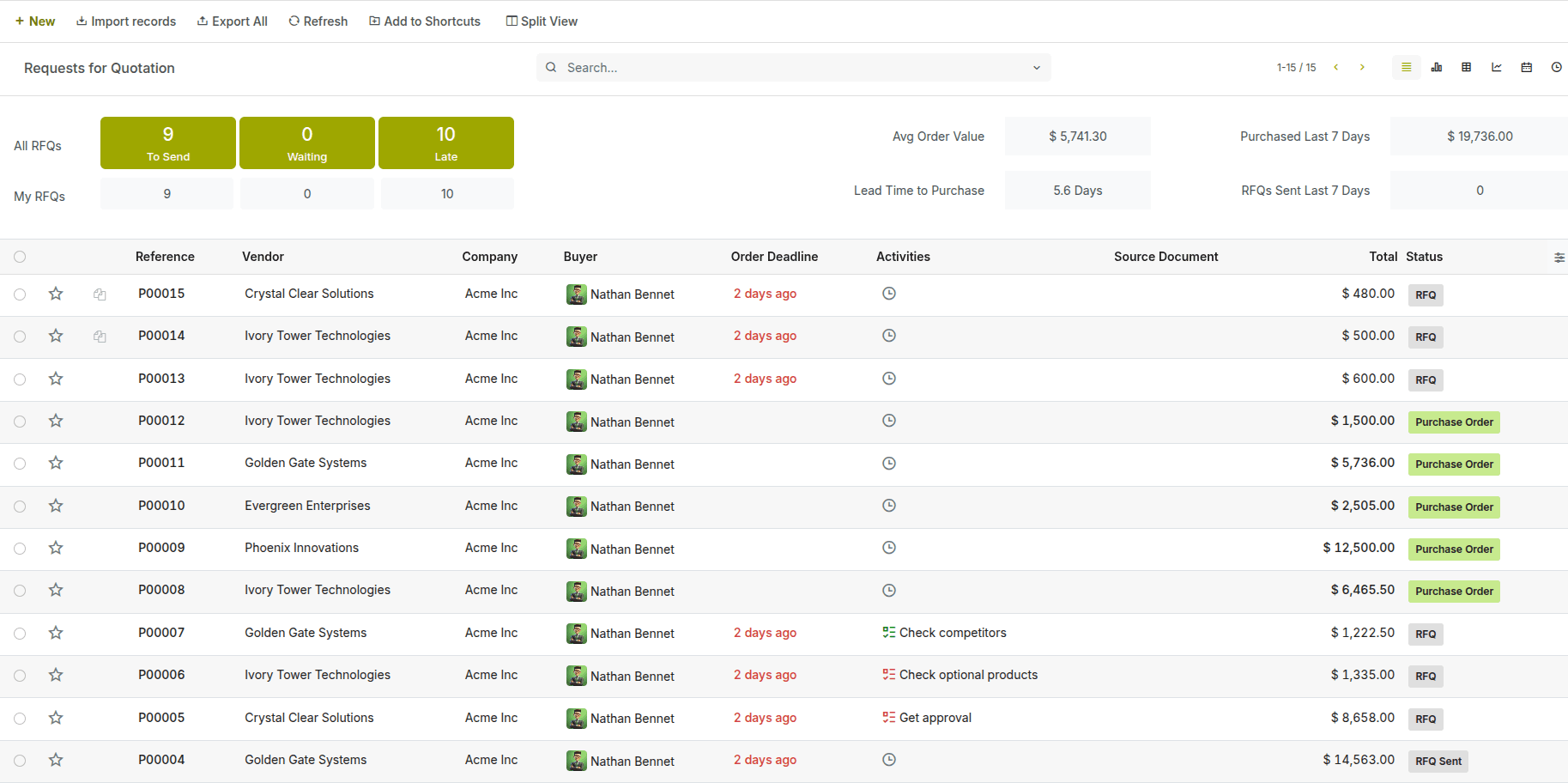Filter by the Late RFQs tile
Screen dimensions: 1568x783
pos(445,143)
